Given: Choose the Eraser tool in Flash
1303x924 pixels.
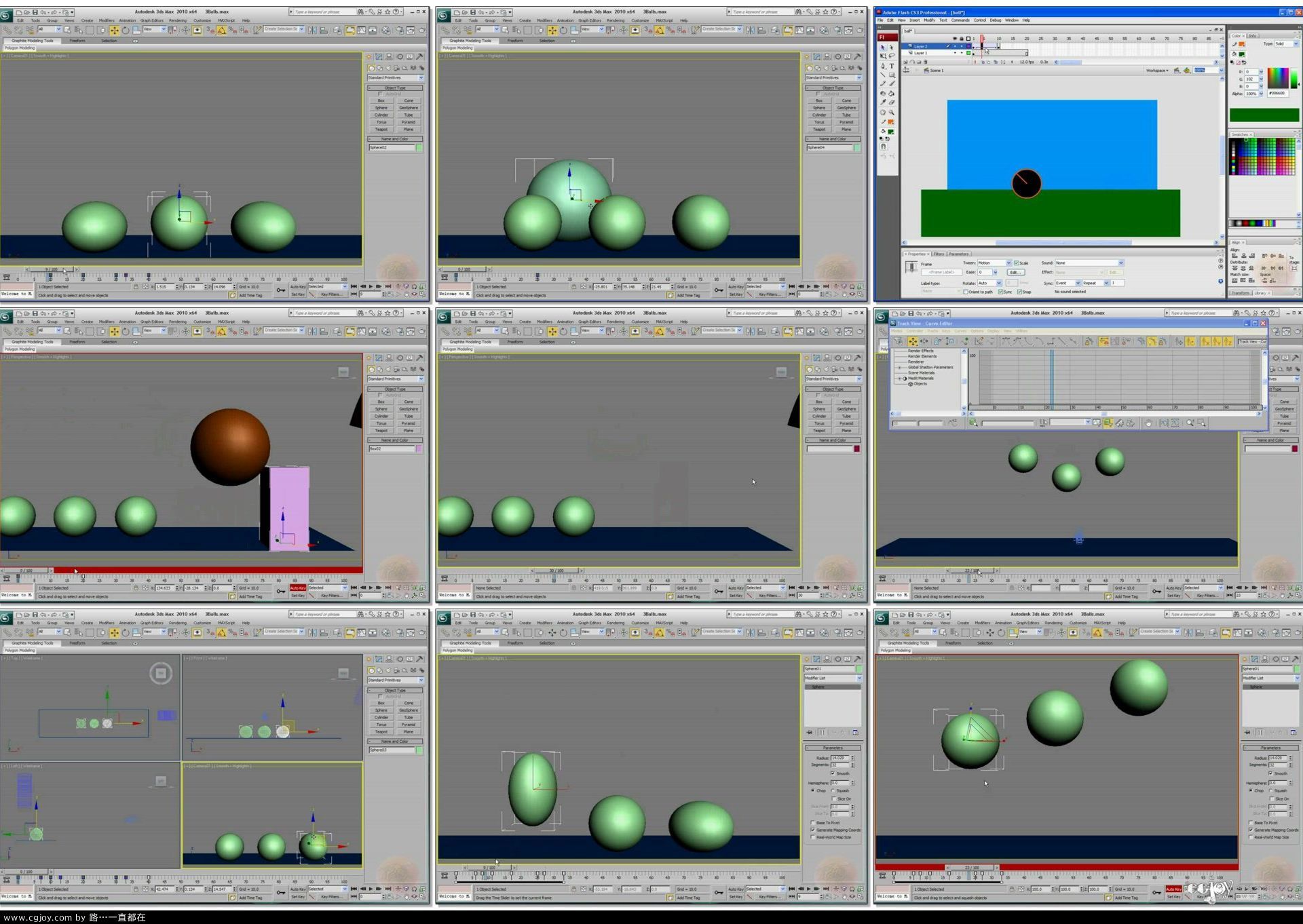Looking at the screenshot, I should (x=891, y=102).
